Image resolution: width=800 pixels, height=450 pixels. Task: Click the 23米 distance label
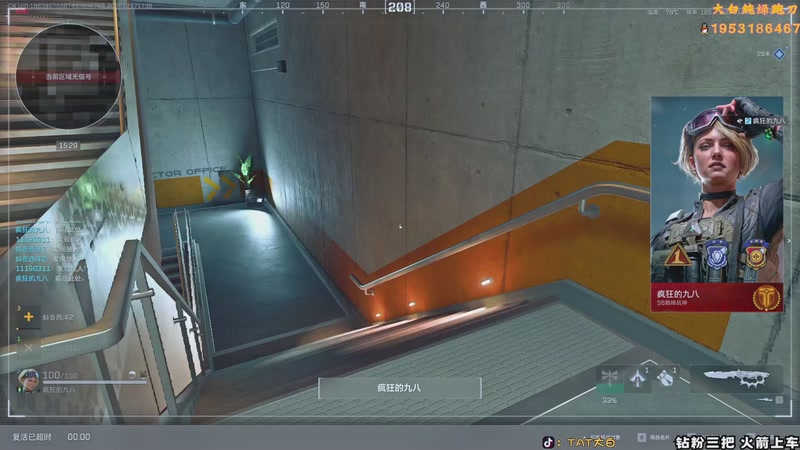(763, 54)
